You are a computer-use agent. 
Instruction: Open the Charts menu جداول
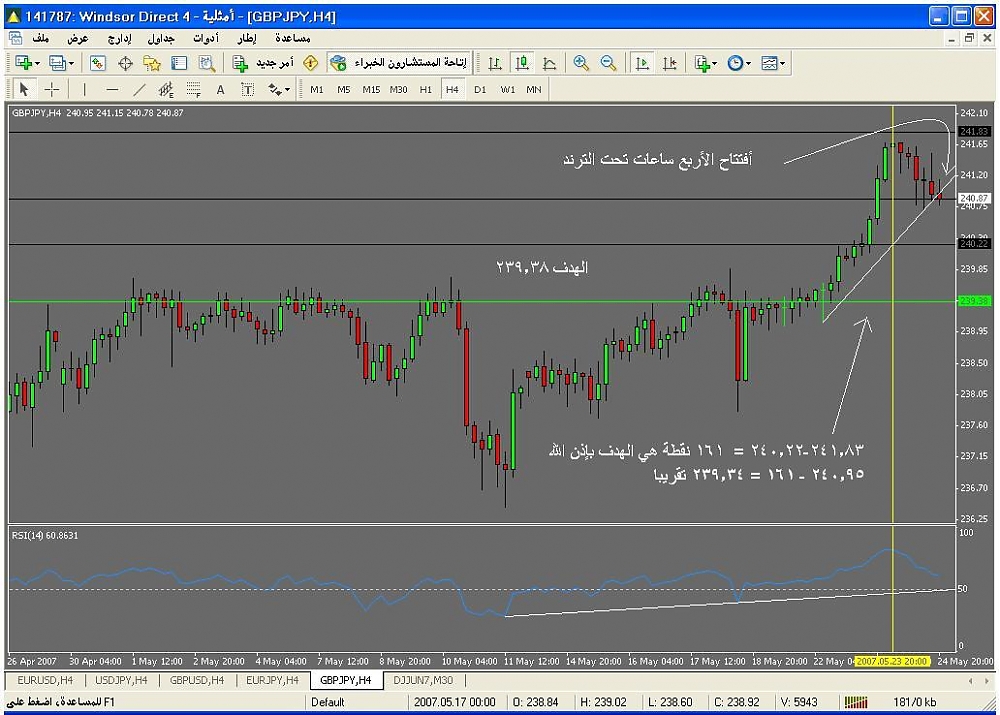(x=161, y=38)
